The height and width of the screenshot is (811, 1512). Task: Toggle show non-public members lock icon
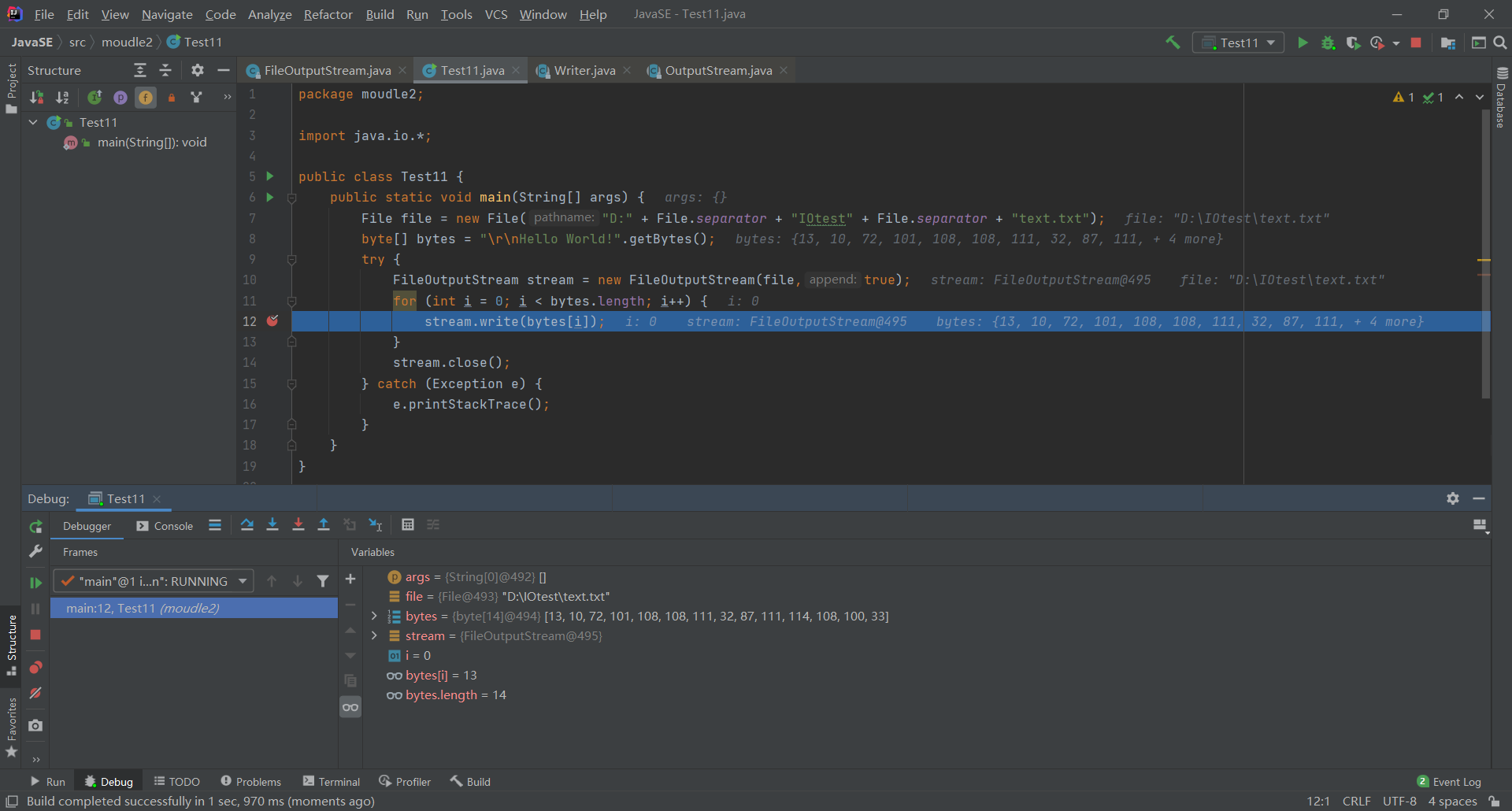(x=171, y=97)
